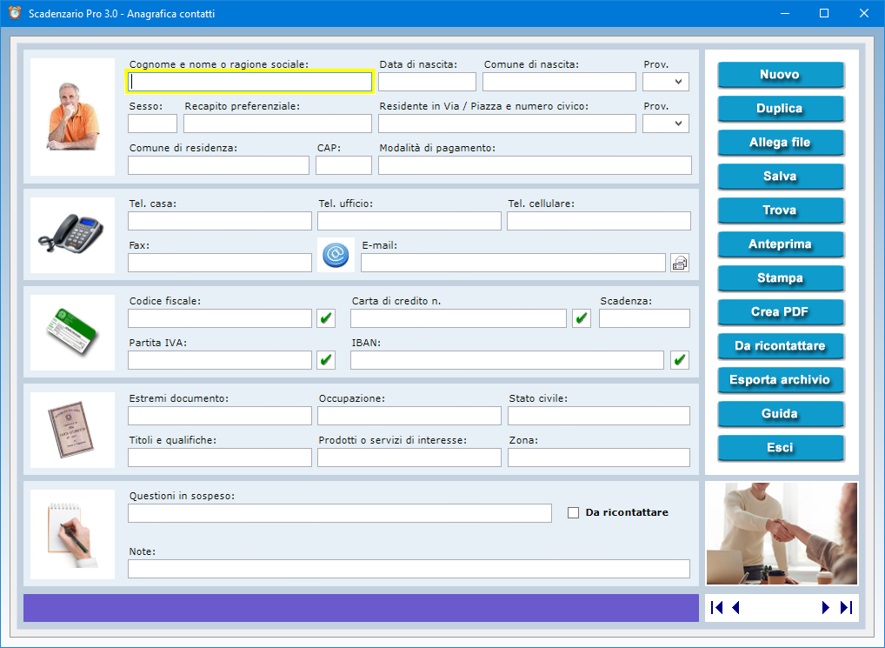Click the Stampa button
Screen dimensions: 885x648
click(781, 278)
